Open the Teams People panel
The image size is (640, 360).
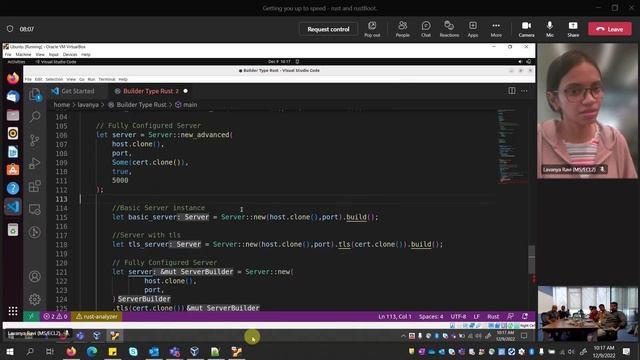click(402, 29)
